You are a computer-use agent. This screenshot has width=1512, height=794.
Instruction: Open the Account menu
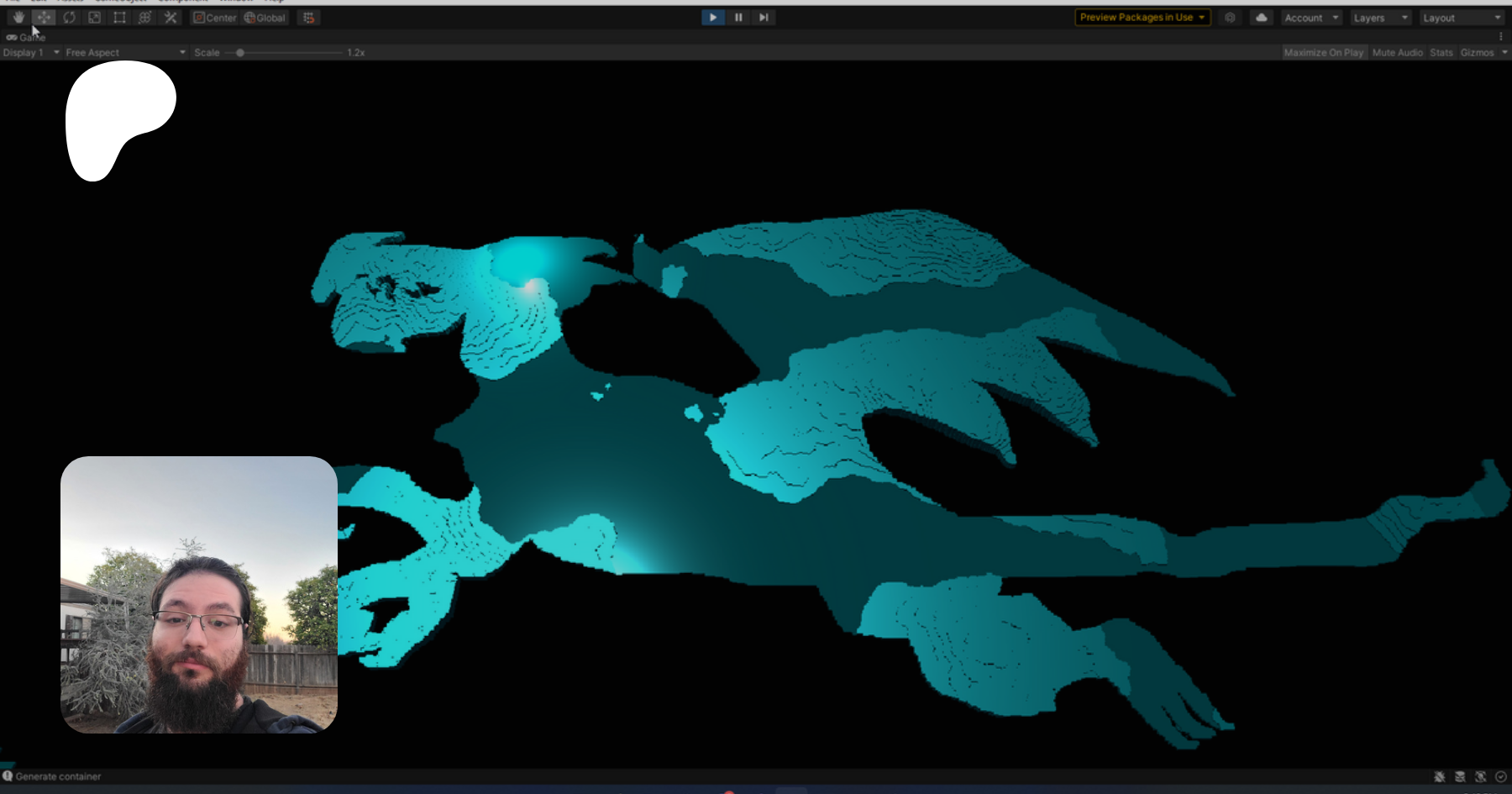pyautogui.click(x=1310, y=18)
